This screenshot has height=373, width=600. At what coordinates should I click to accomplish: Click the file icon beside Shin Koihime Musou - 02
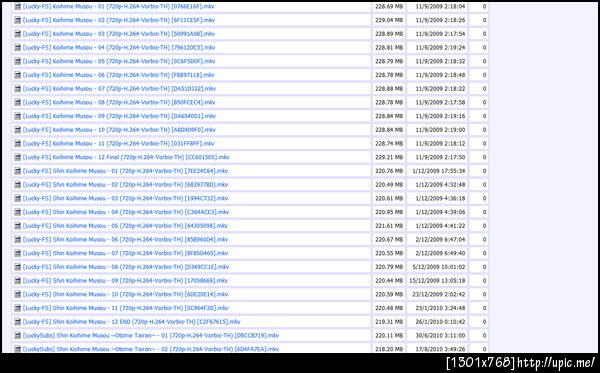18,184
